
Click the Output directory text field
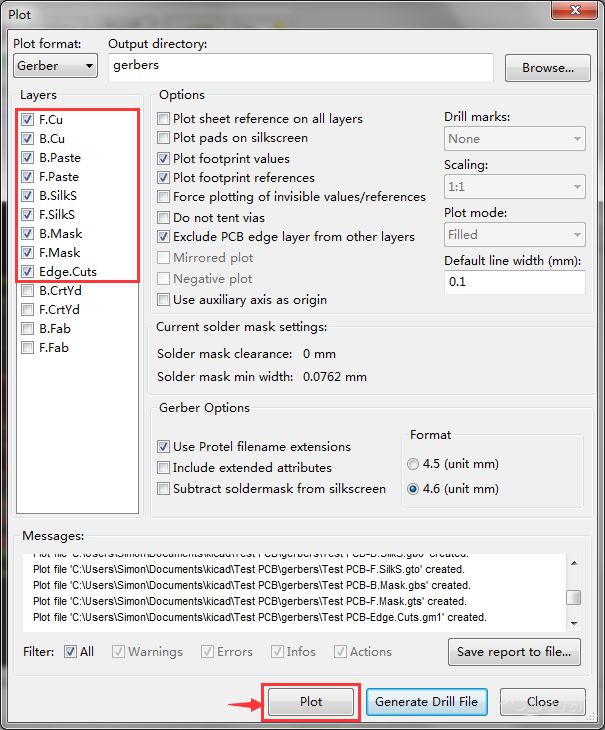coord(300,67)
